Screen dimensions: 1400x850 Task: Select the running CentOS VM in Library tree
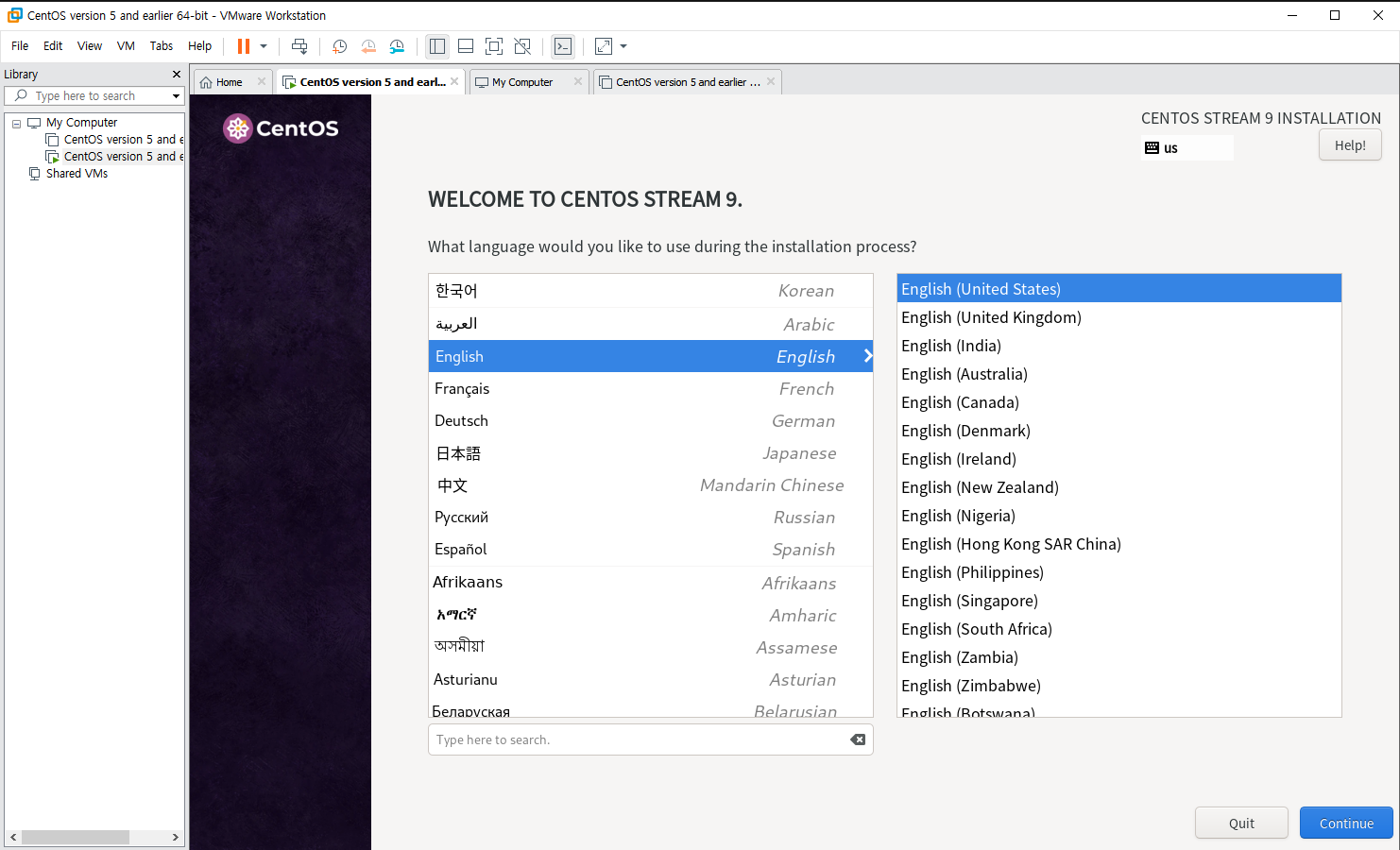[123, 157]
